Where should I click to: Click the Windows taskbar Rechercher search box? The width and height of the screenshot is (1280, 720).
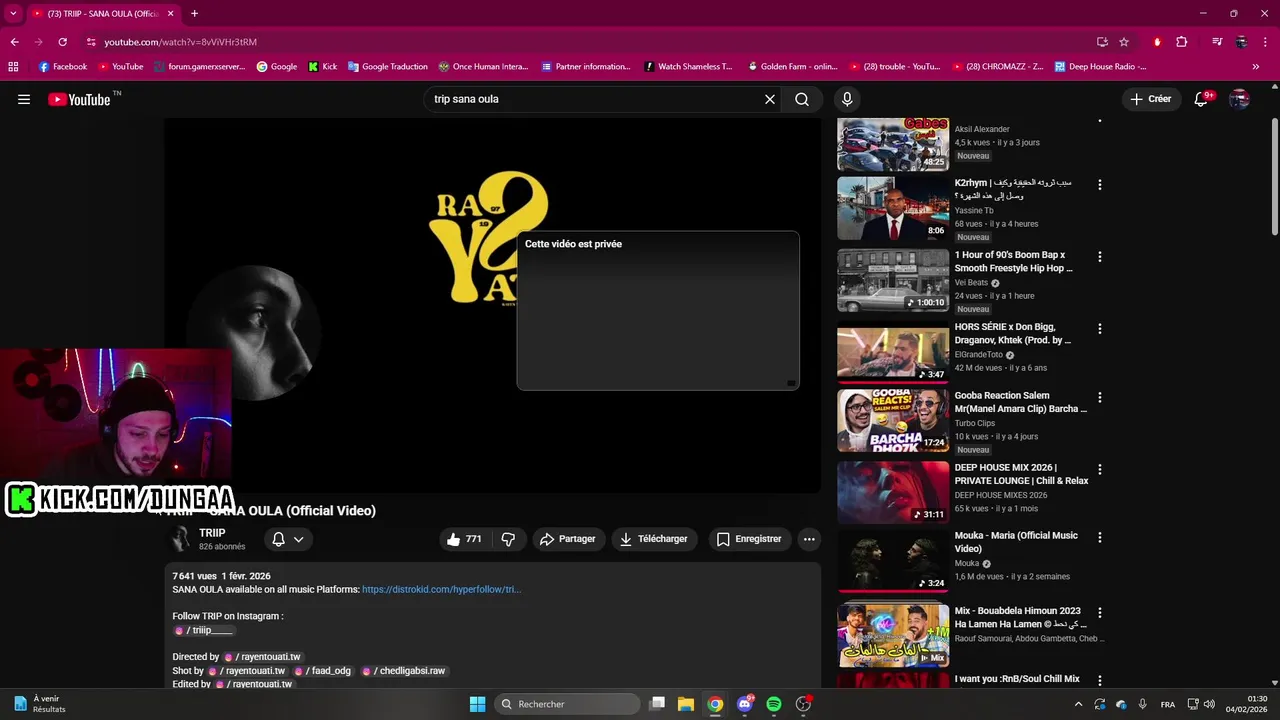tap(567, 704)
